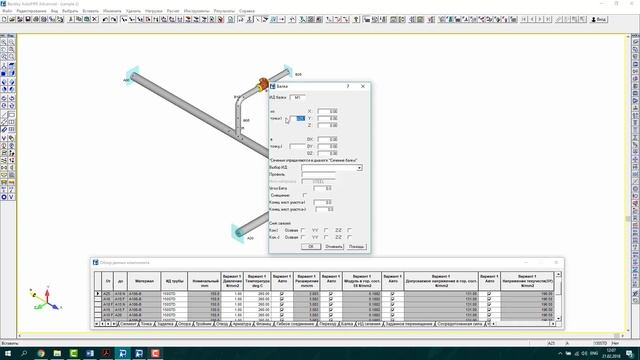
Task: Open Windows taskbar search
Action: point(24,353)
